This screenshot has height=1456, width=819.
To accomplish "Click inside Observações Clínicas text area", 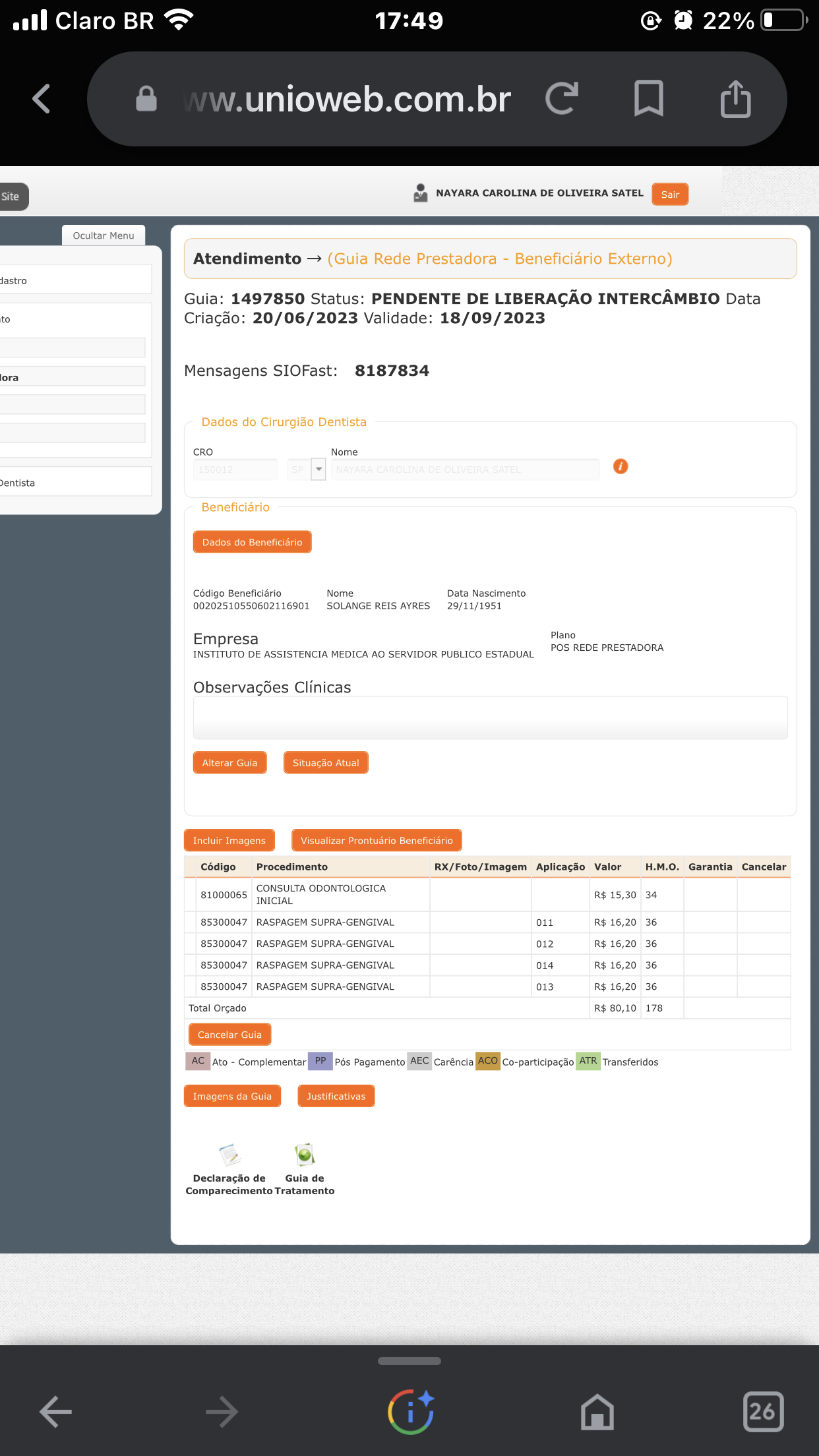I will [x=491, y=718].
